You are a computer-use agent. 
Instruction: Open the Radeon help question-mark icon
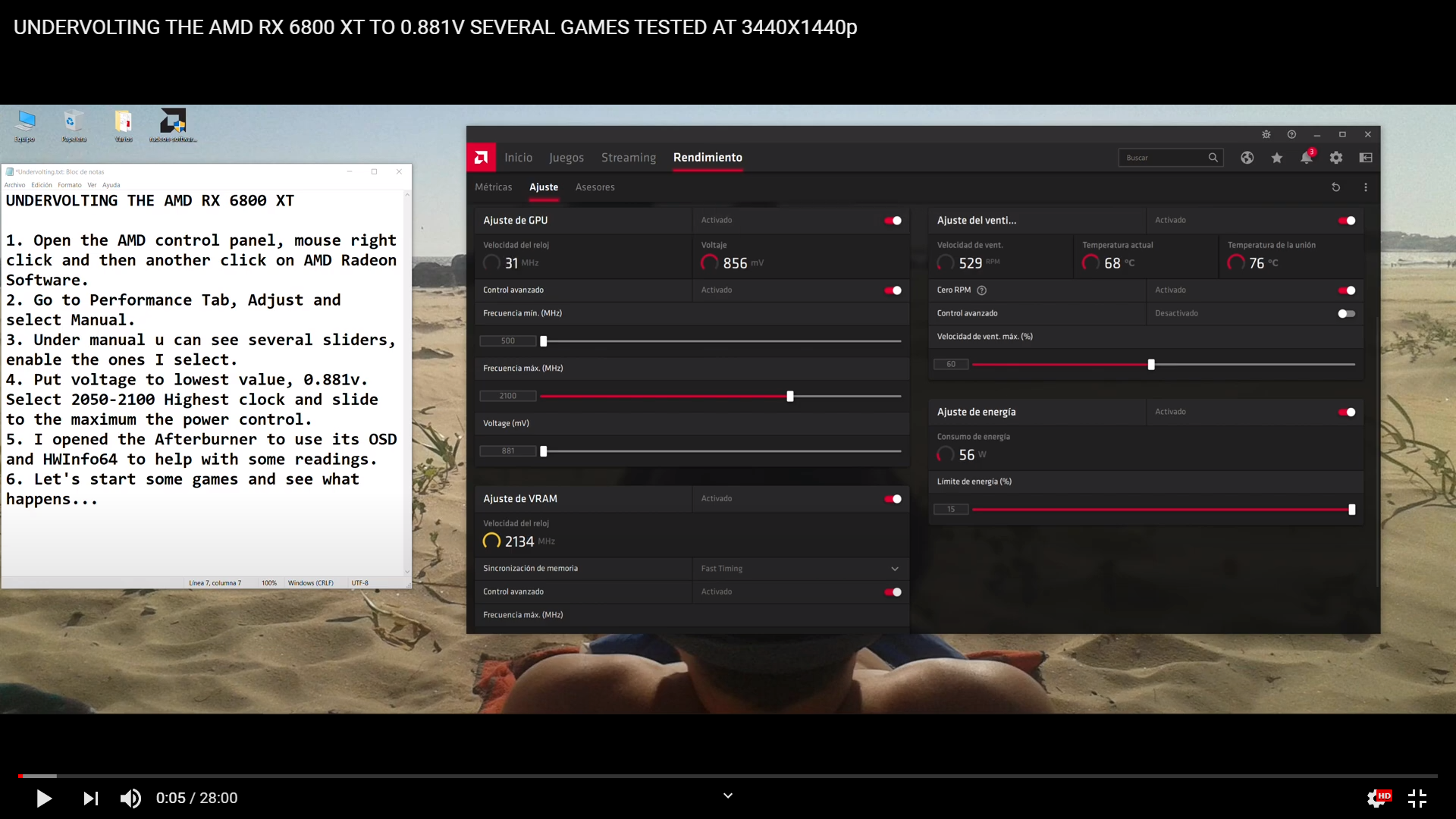[x=1291, y=134]
